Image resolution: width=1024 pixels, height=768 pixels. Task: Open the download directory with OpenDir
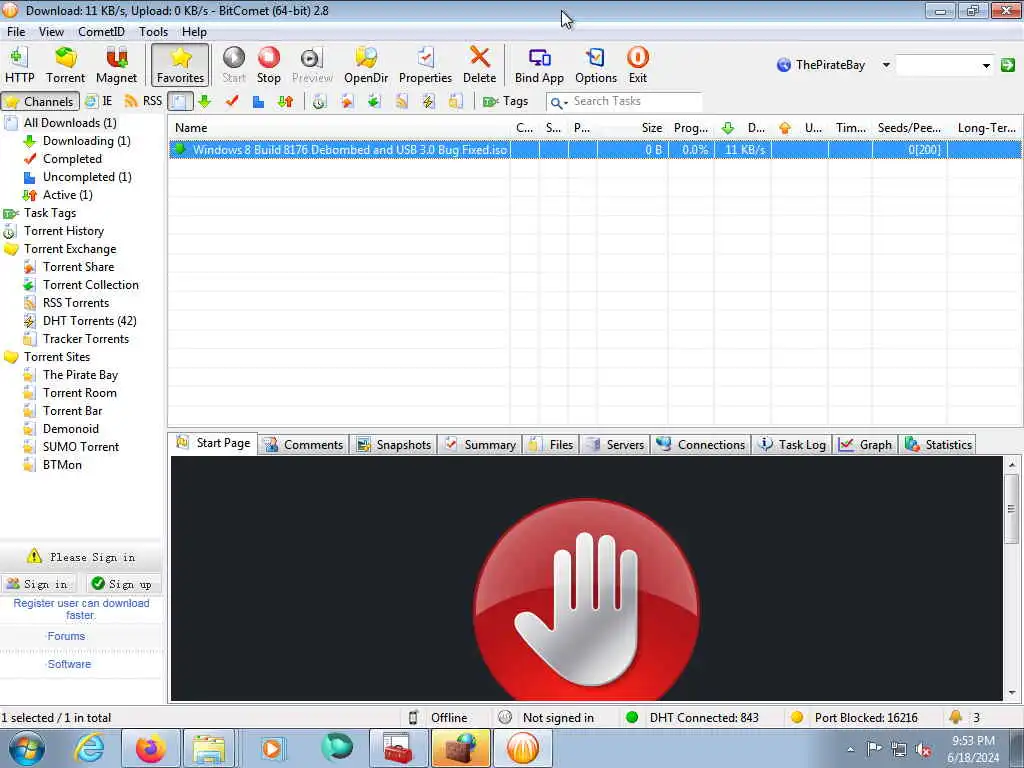click(x=366, y=65)
